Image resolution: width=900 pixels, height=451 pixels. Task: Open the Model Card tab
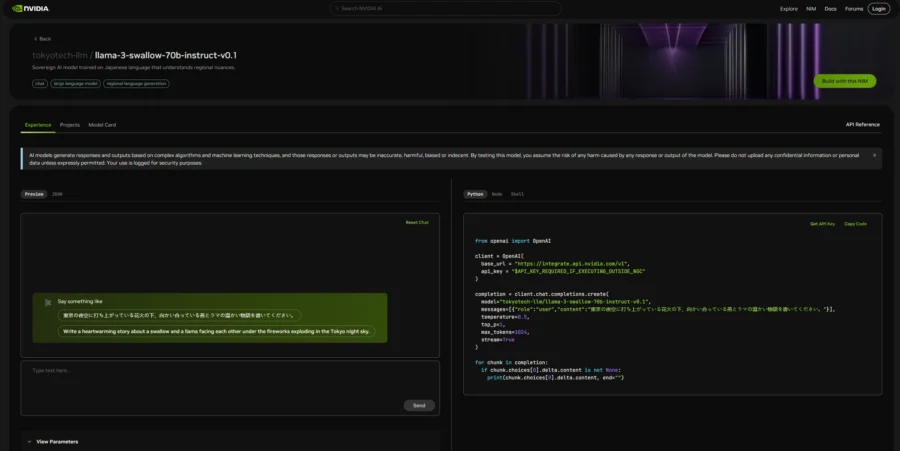(x=102, y=125)
